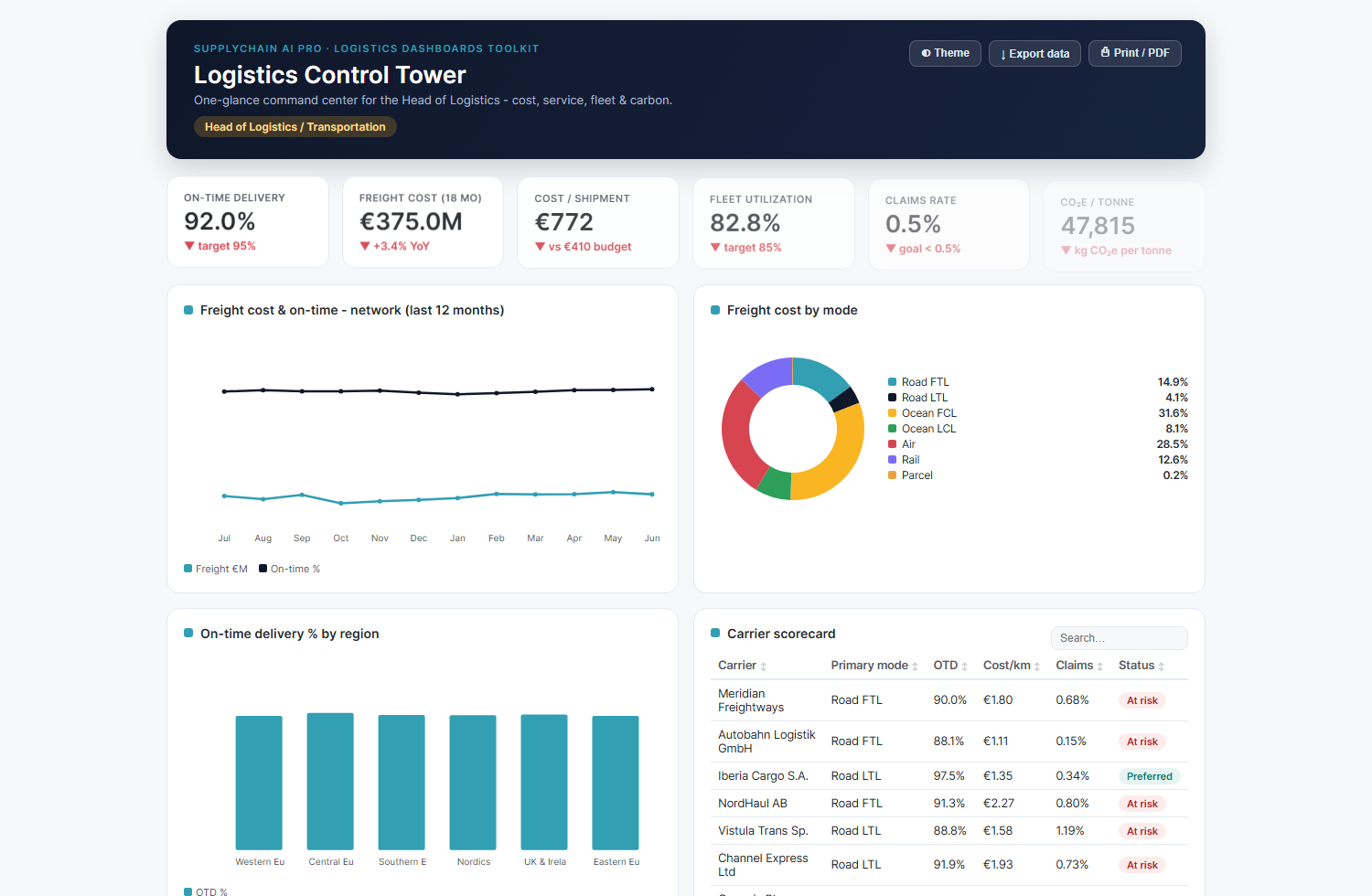The image size is (1372, 896).
Task: Toggle the Freight €M legend series
Action: (x=216, y=569)
